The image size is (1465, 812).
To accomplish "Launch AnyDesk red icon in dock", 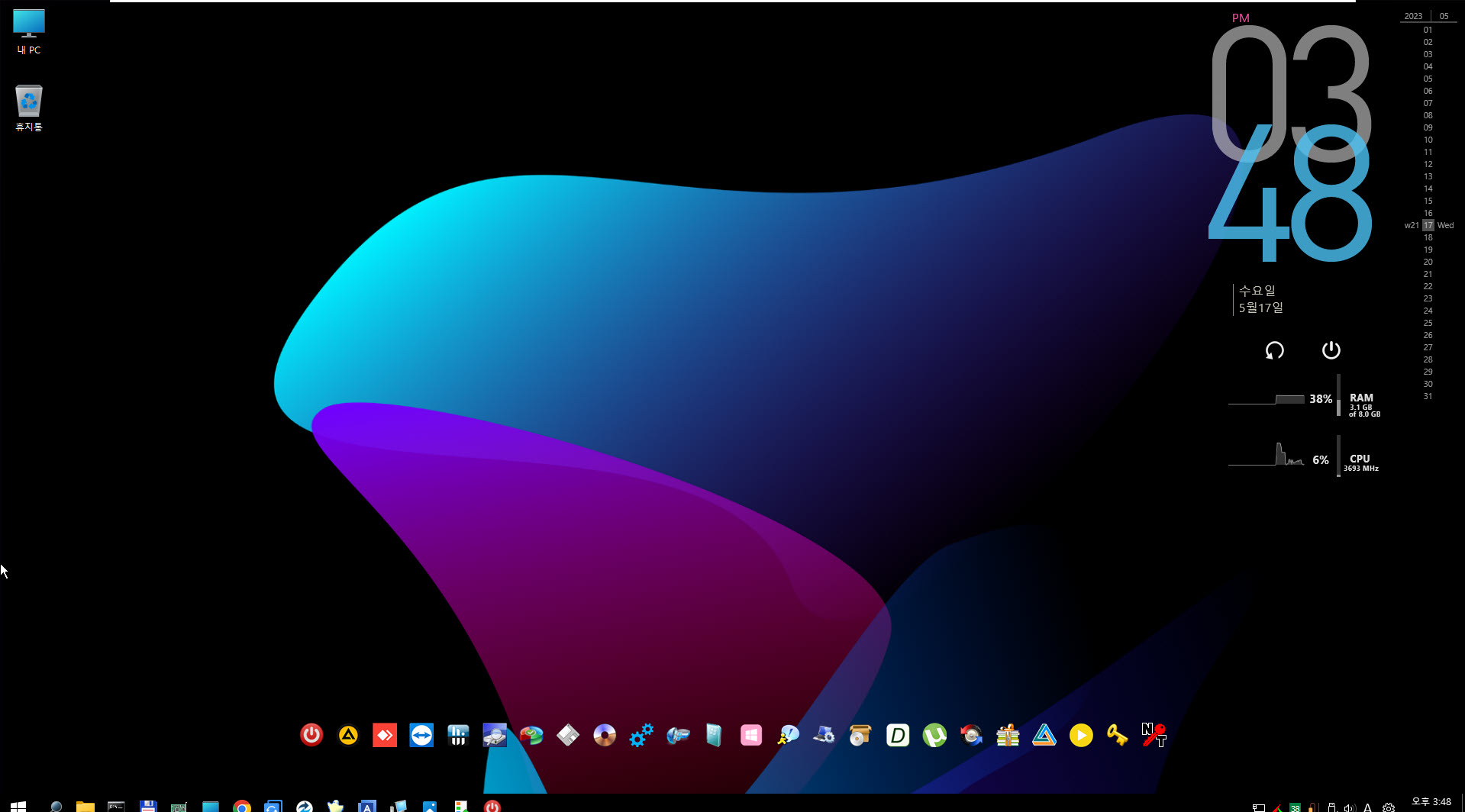I will [x=385, y=735].
